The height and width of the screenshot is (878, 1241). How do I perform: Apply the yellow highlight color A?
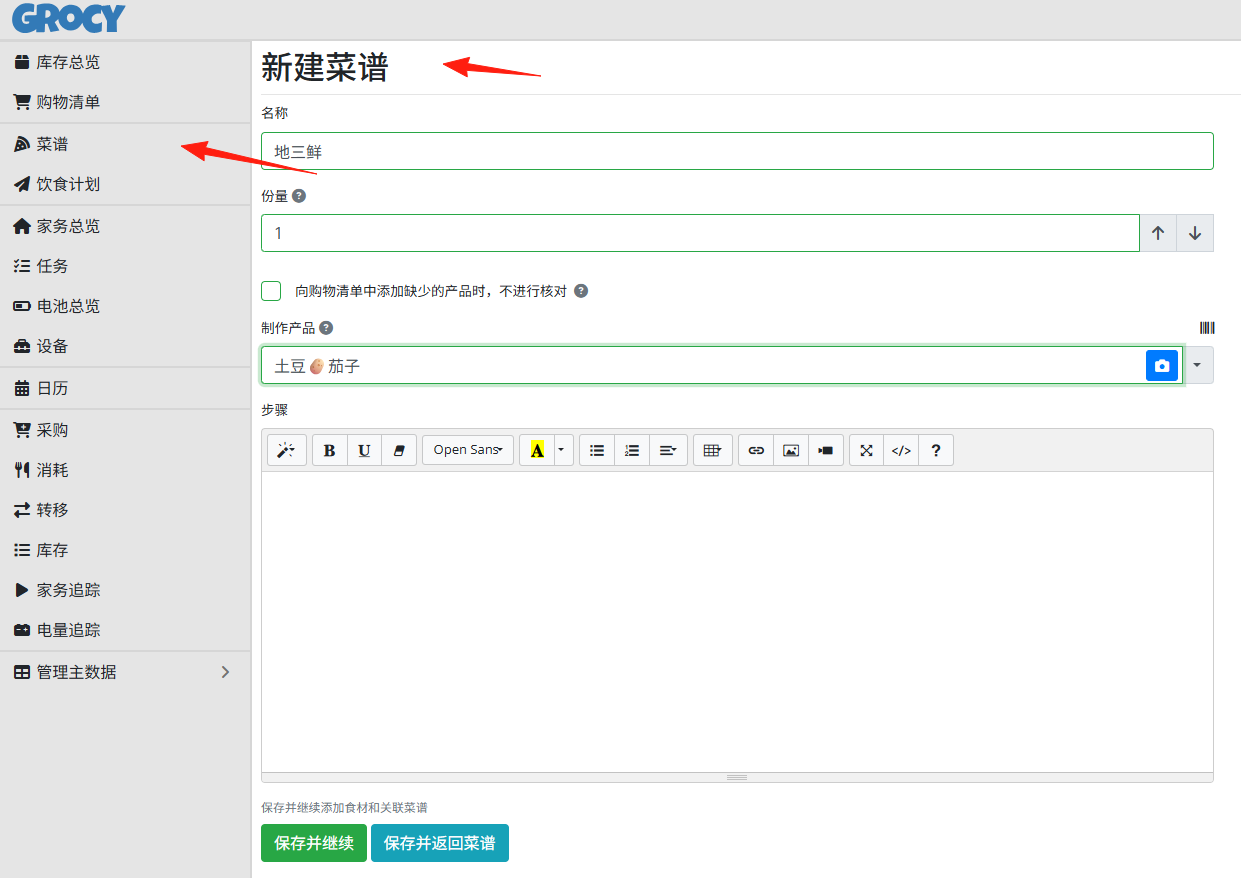(x=537, y=450)
